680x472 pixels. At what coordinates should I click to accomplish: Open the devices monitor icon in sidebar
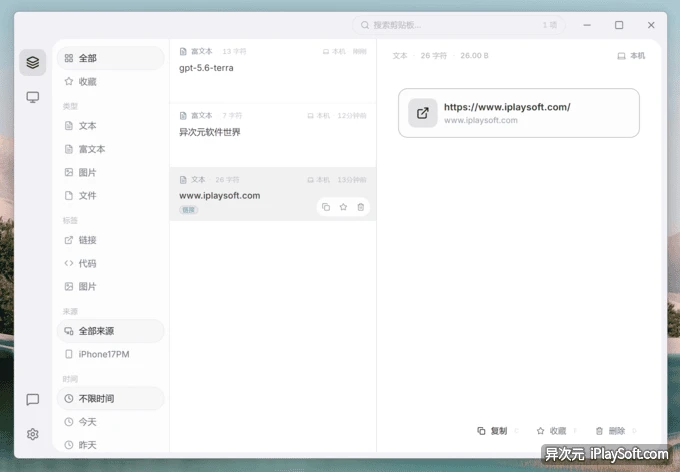[33, 97]
